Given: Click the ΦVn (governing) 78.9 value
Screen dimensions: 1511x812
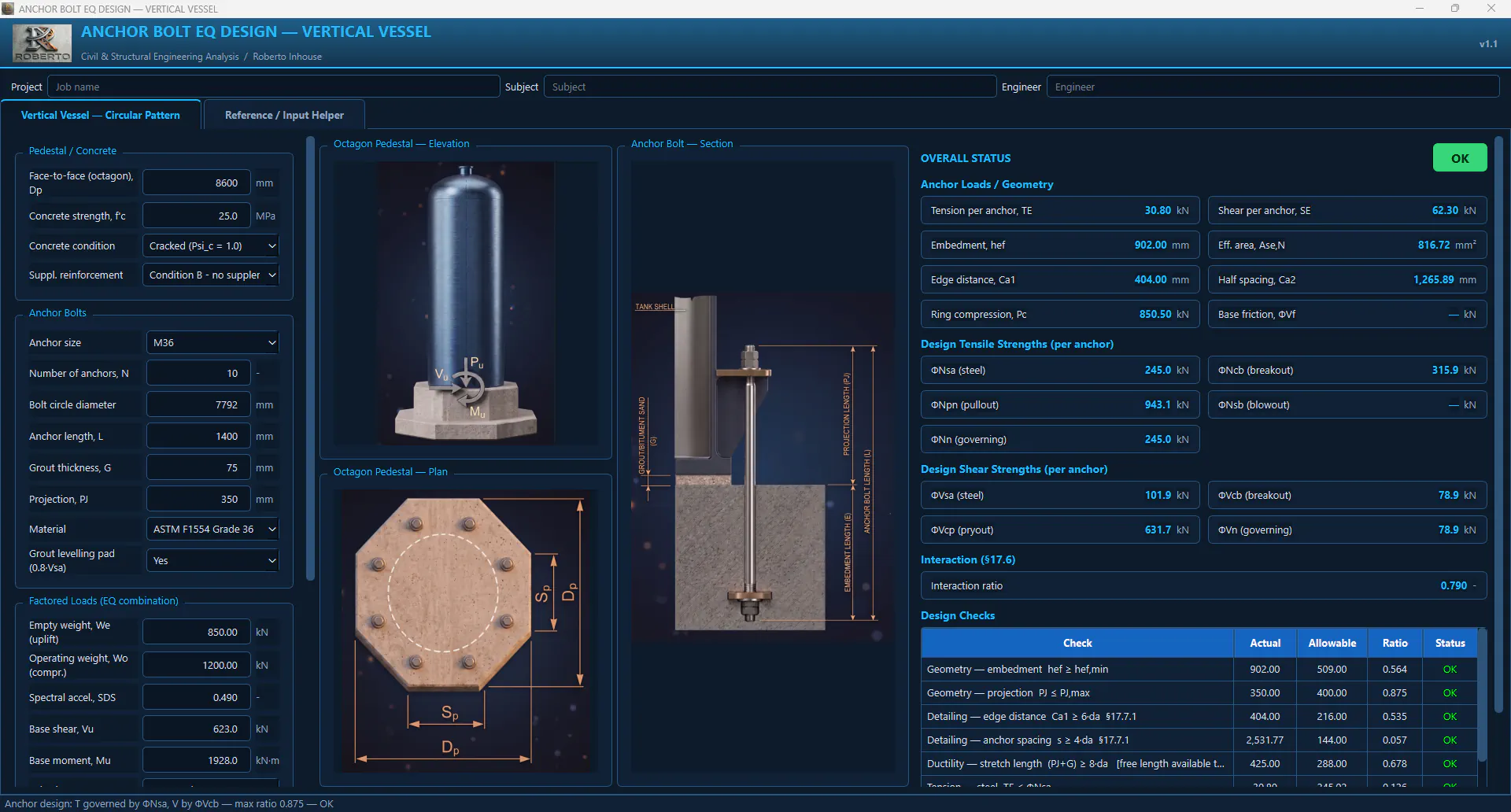Looking at the screenshot, I should coord(1448,530).
